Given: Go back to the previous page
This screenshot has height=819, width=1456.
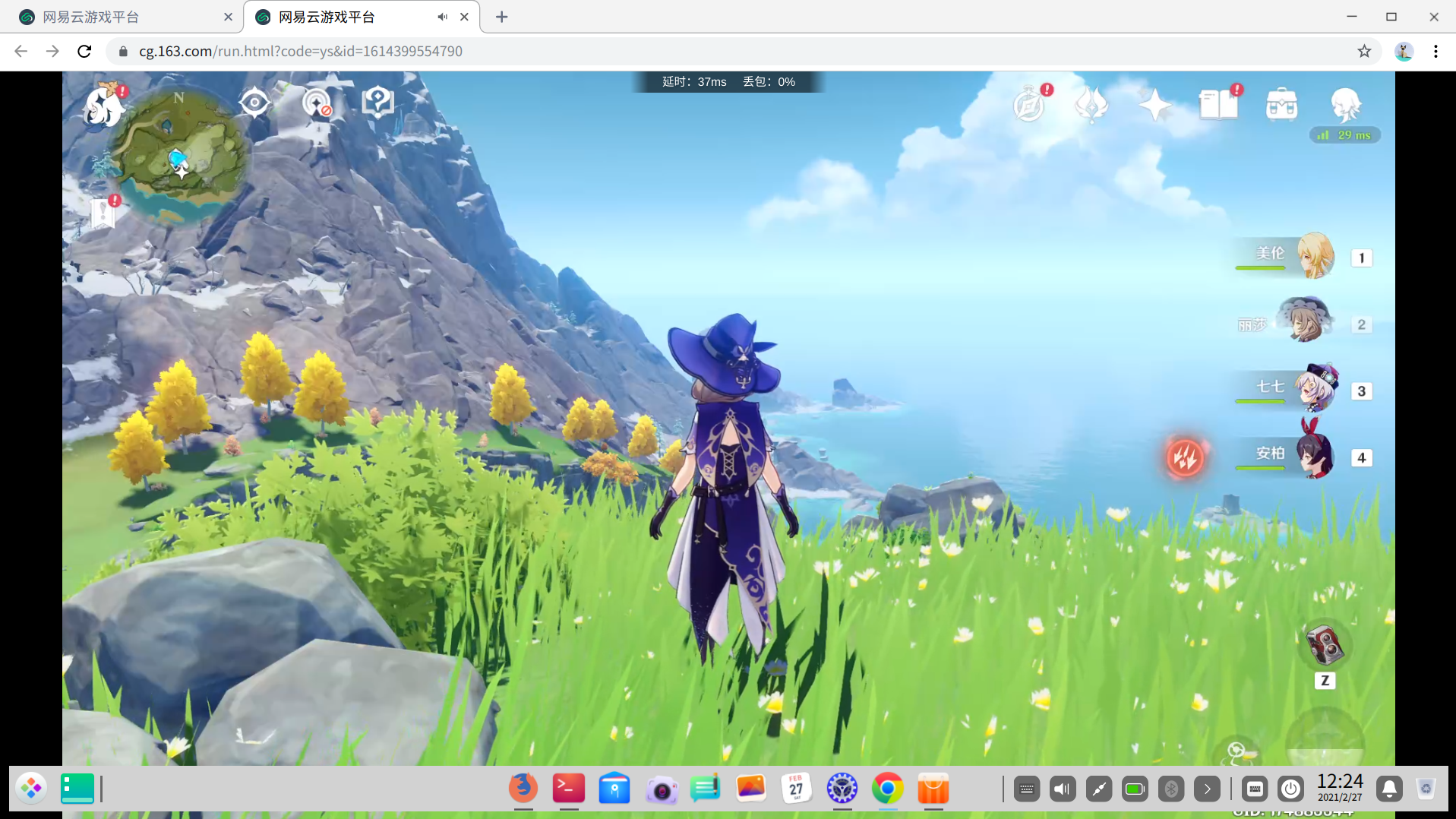Looking at the screenshot, I should coord(21,51).
